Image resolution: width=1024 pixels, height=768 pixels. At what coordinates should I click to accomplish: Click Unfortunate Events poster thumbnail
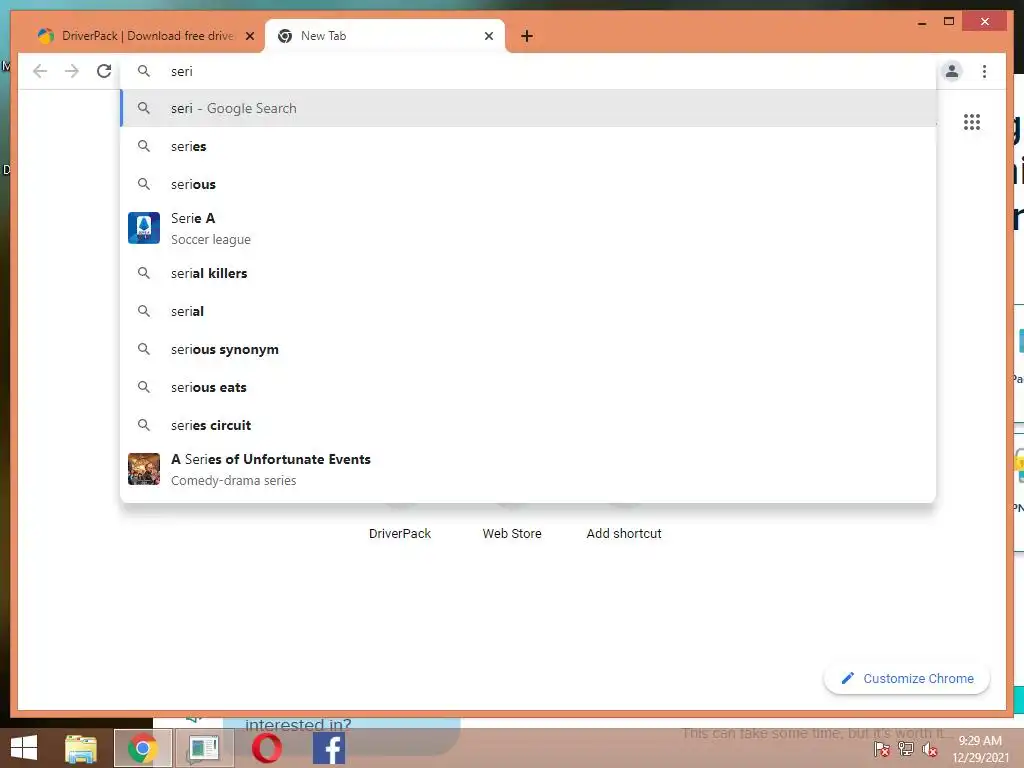[x=144, y=469]
